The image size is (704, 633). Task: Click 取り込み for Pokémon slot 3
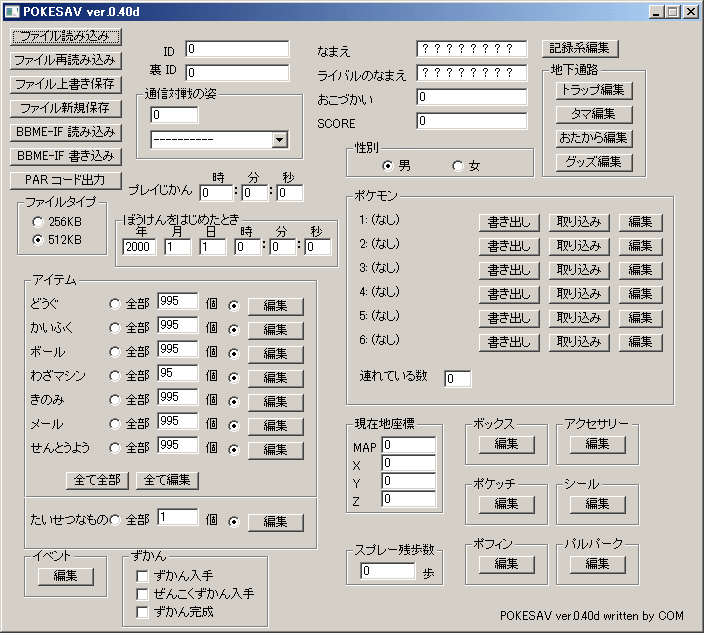pos(579,270)
